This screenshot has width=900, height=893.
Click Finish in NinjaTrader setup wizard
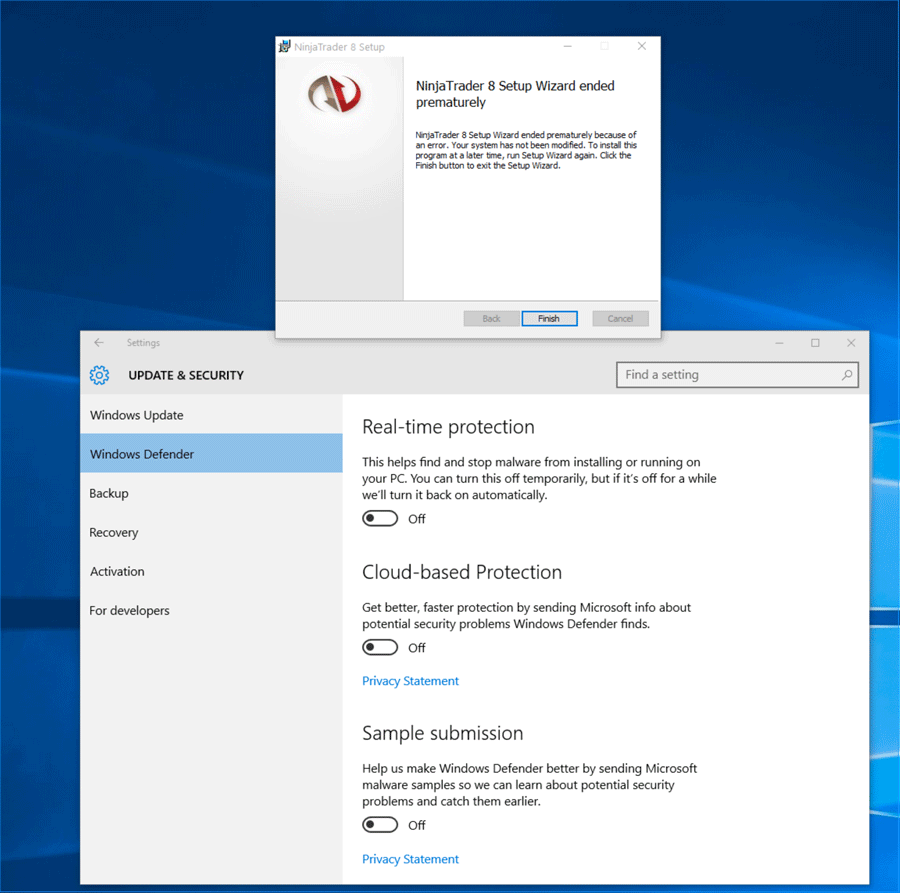pyautogui.click(x=549, y=319)
